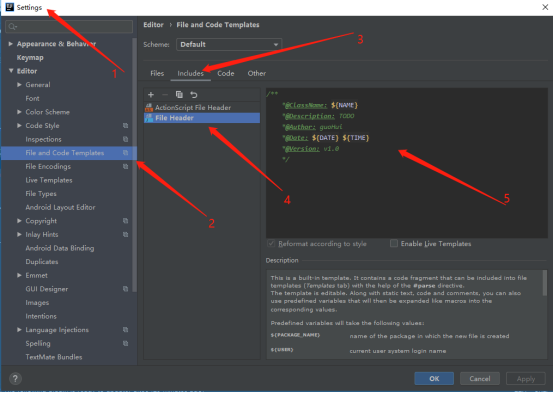
Task: Close the Settings dialog window
Action: pyautogui.click(x=545, y=7)
